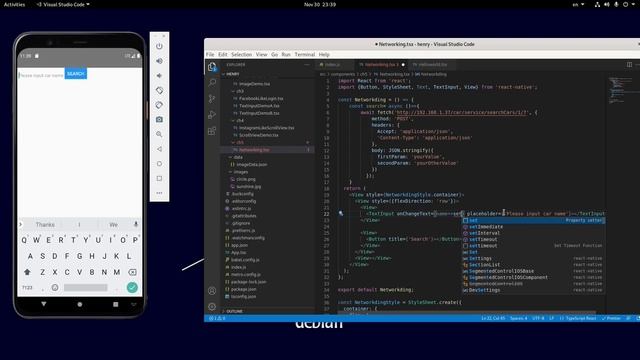
Task: Click Activities in the top bar
Action: click(14, 4)
